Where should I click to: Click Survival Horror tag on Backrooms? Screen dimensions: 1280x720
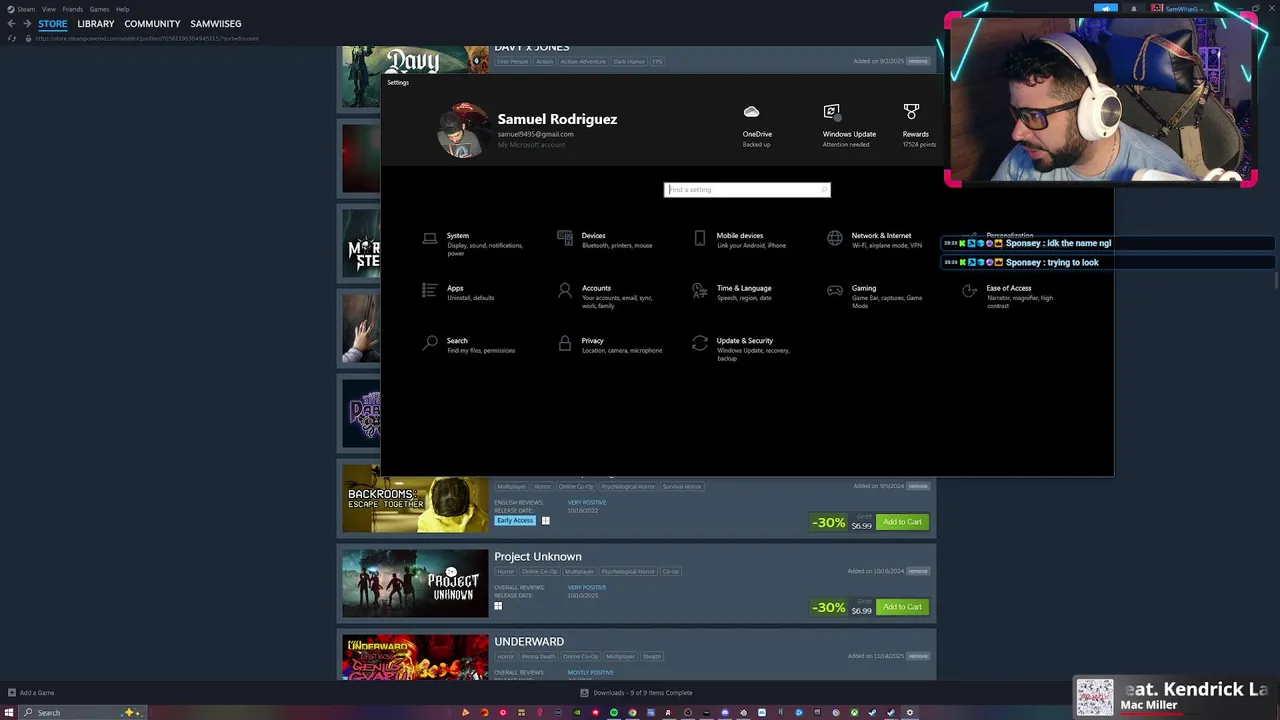click(681, 486)
